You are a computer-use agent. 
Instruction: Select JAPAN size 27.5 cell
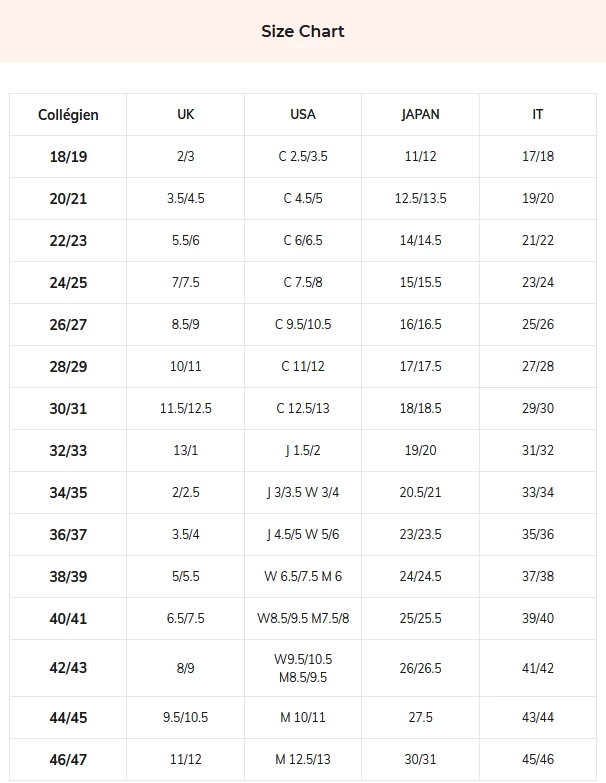420,718
